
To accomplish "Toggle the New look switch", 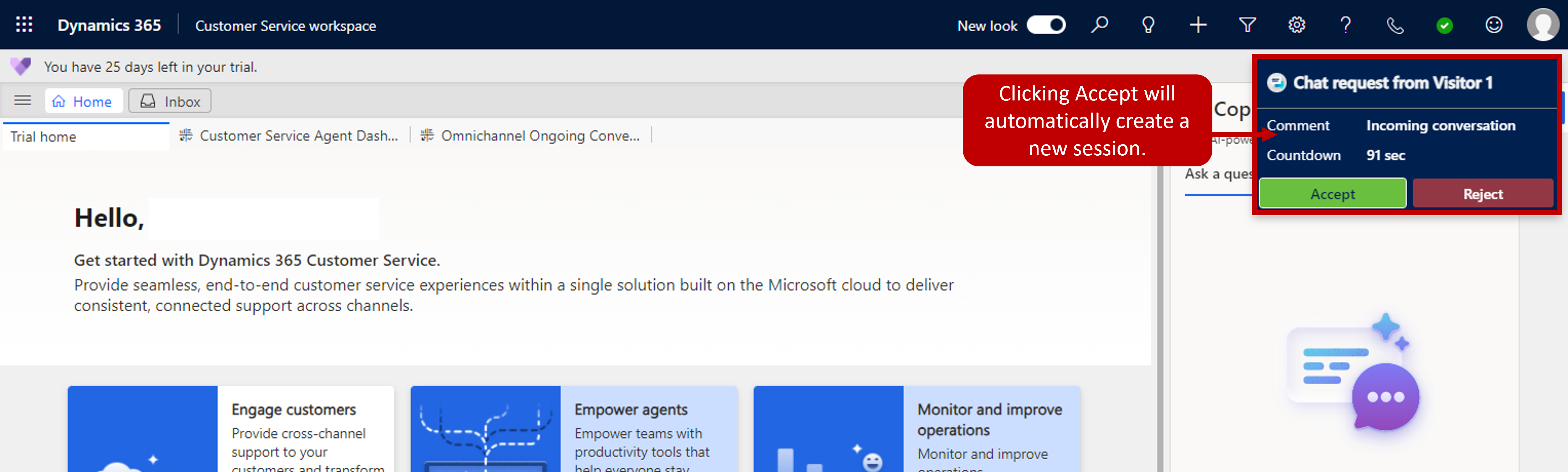I will (x=1046, y=25).
